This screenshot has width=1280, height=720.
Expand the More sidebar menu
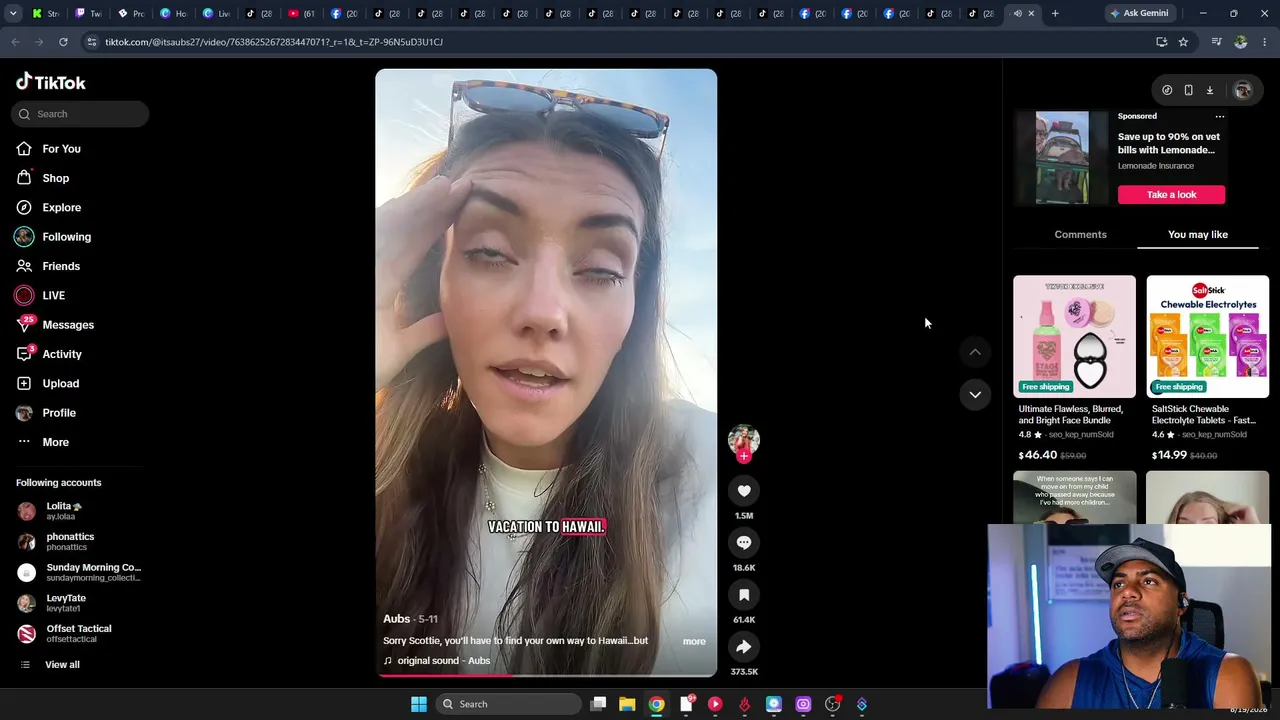pyautogui.click(x=44, y=442)
